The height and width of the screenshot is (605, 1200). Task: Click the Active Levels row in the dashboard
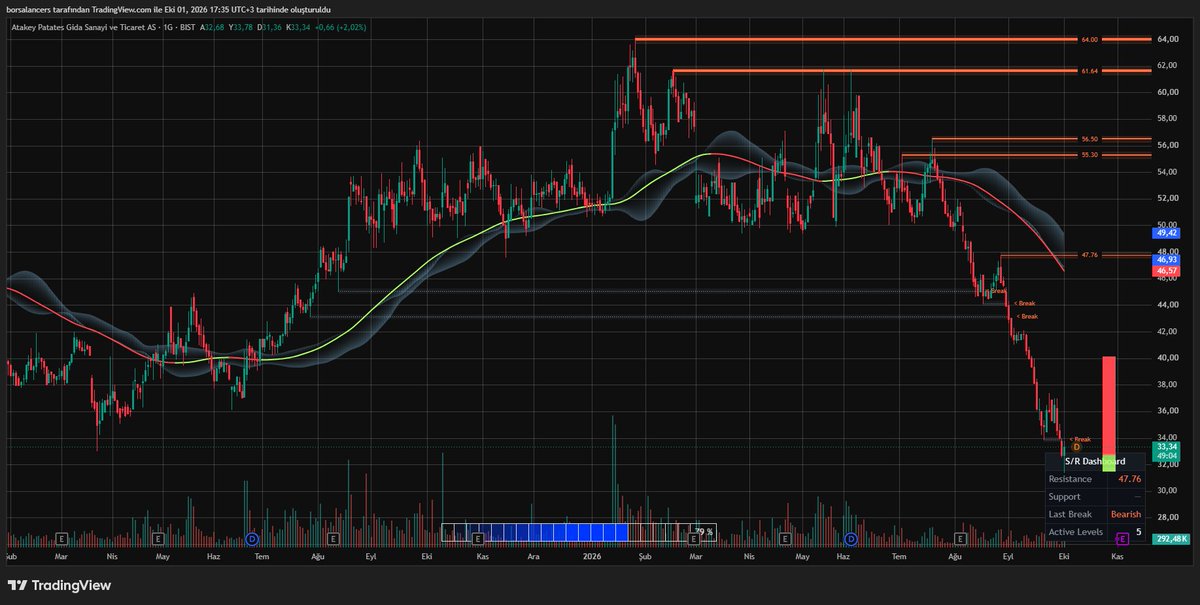click(1094, 532)
